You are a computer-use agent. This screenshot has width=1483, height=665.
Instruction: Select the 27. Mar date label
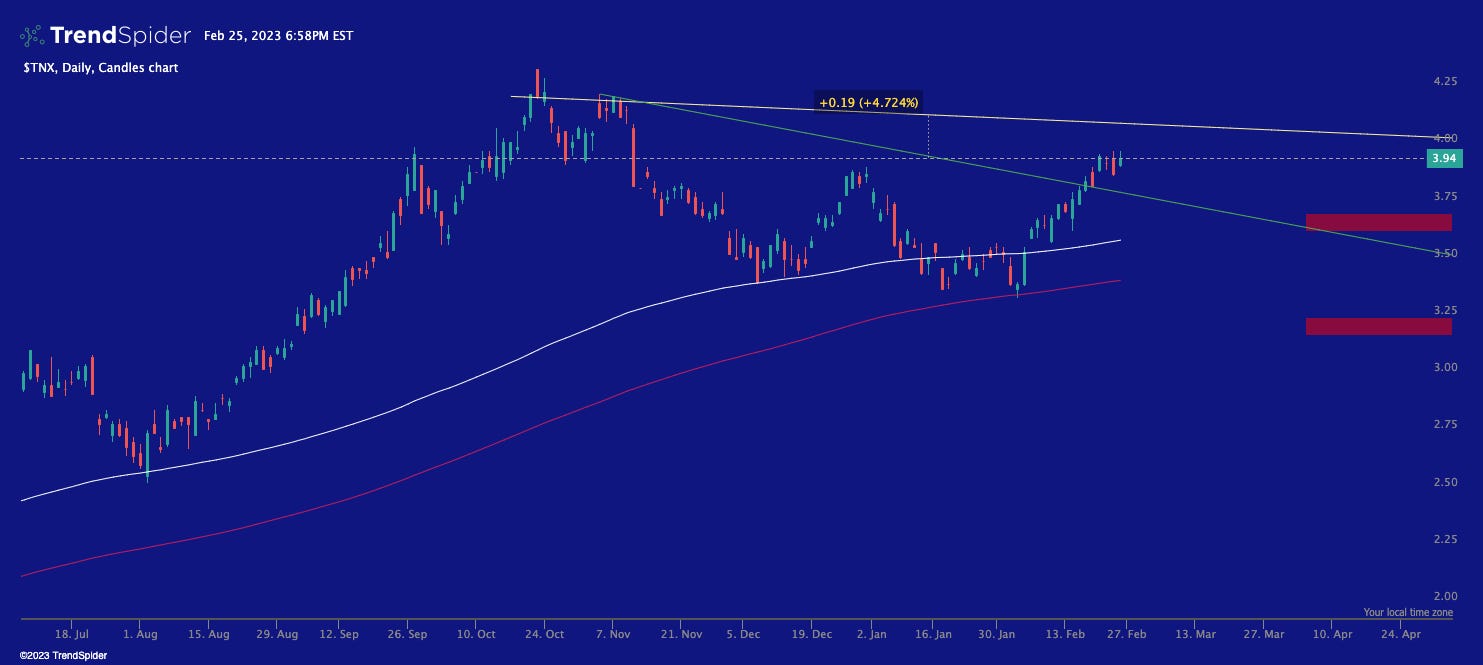[1263, 634]
